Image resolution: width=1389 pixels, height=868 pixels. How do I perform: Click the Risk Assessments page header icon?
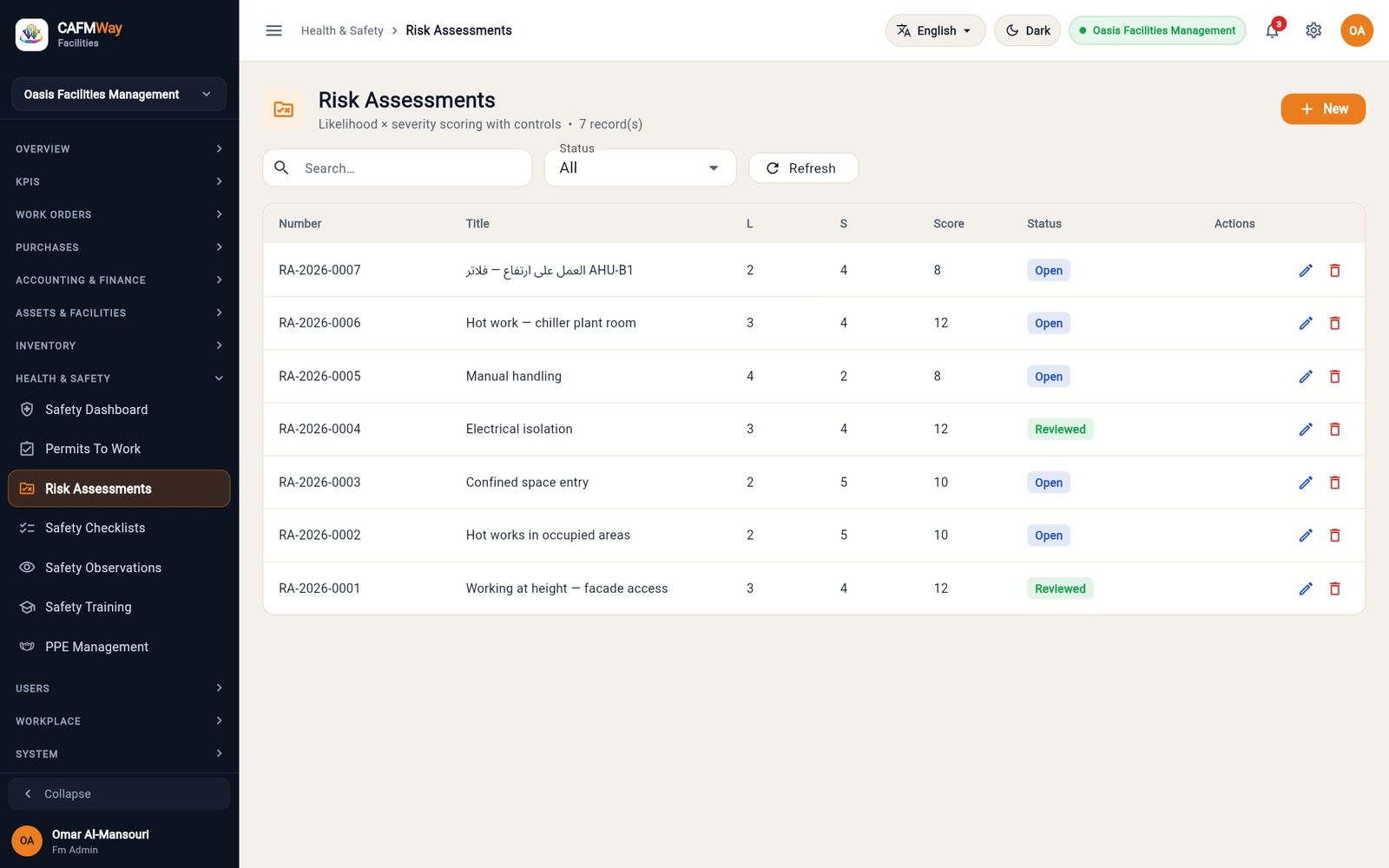(x=284, y=109)
